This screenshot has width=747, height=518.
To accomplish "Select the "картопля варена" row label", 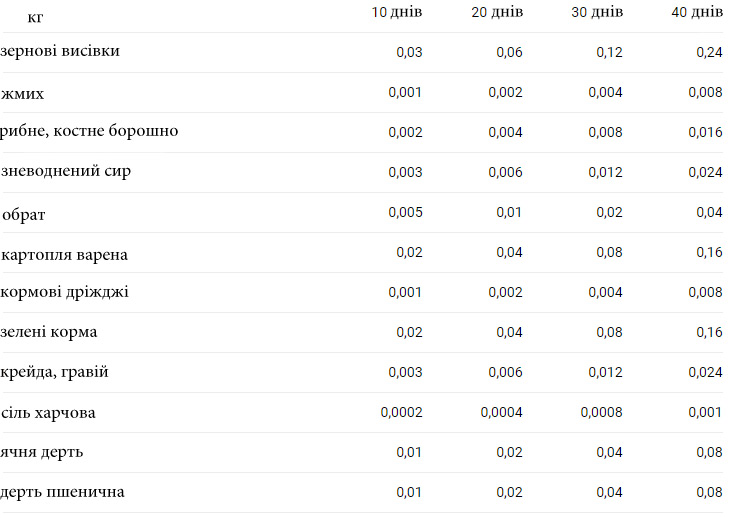I will 64,255.
